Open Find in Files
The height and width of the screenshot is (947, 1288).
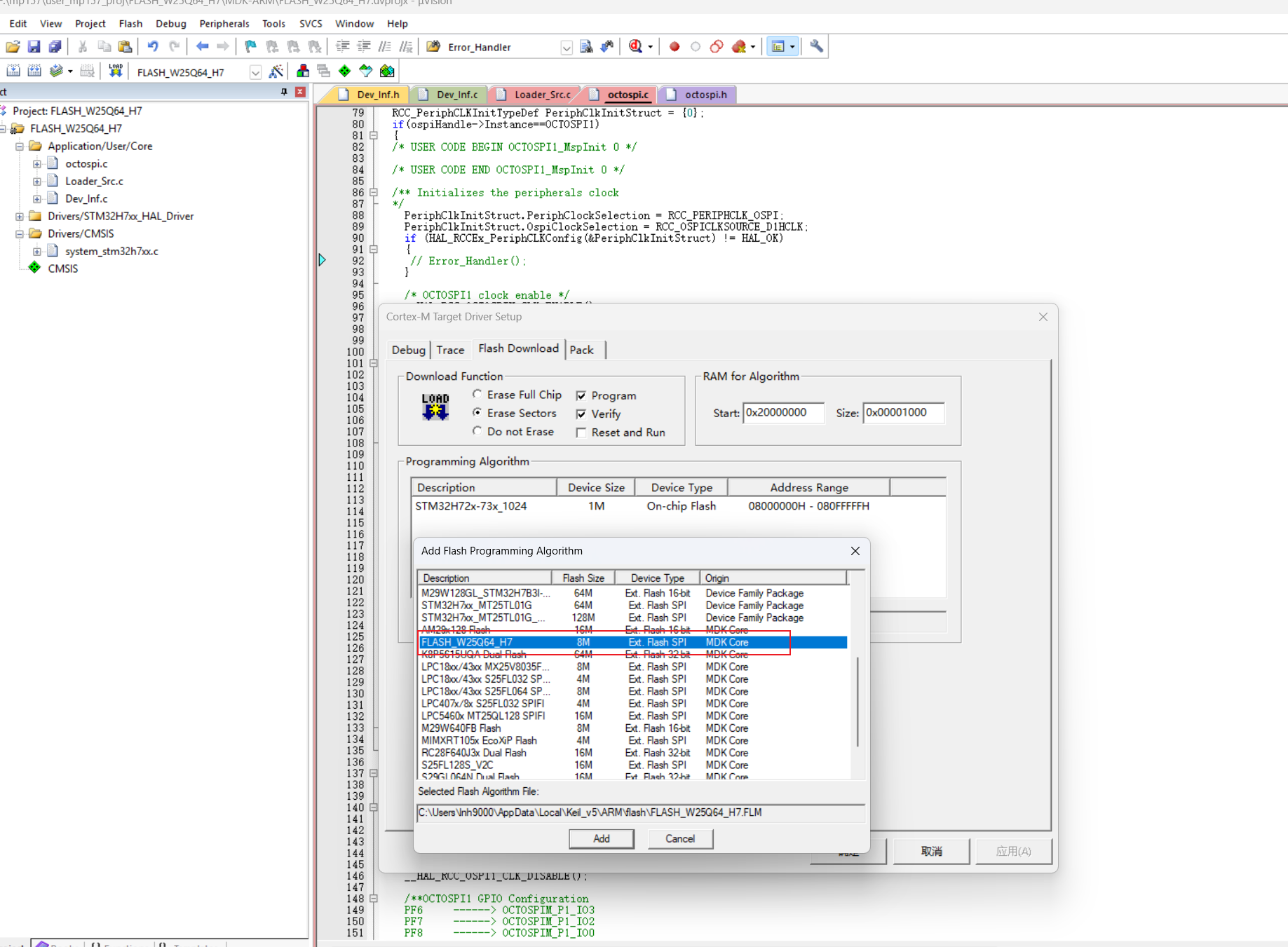click(433, 47)
